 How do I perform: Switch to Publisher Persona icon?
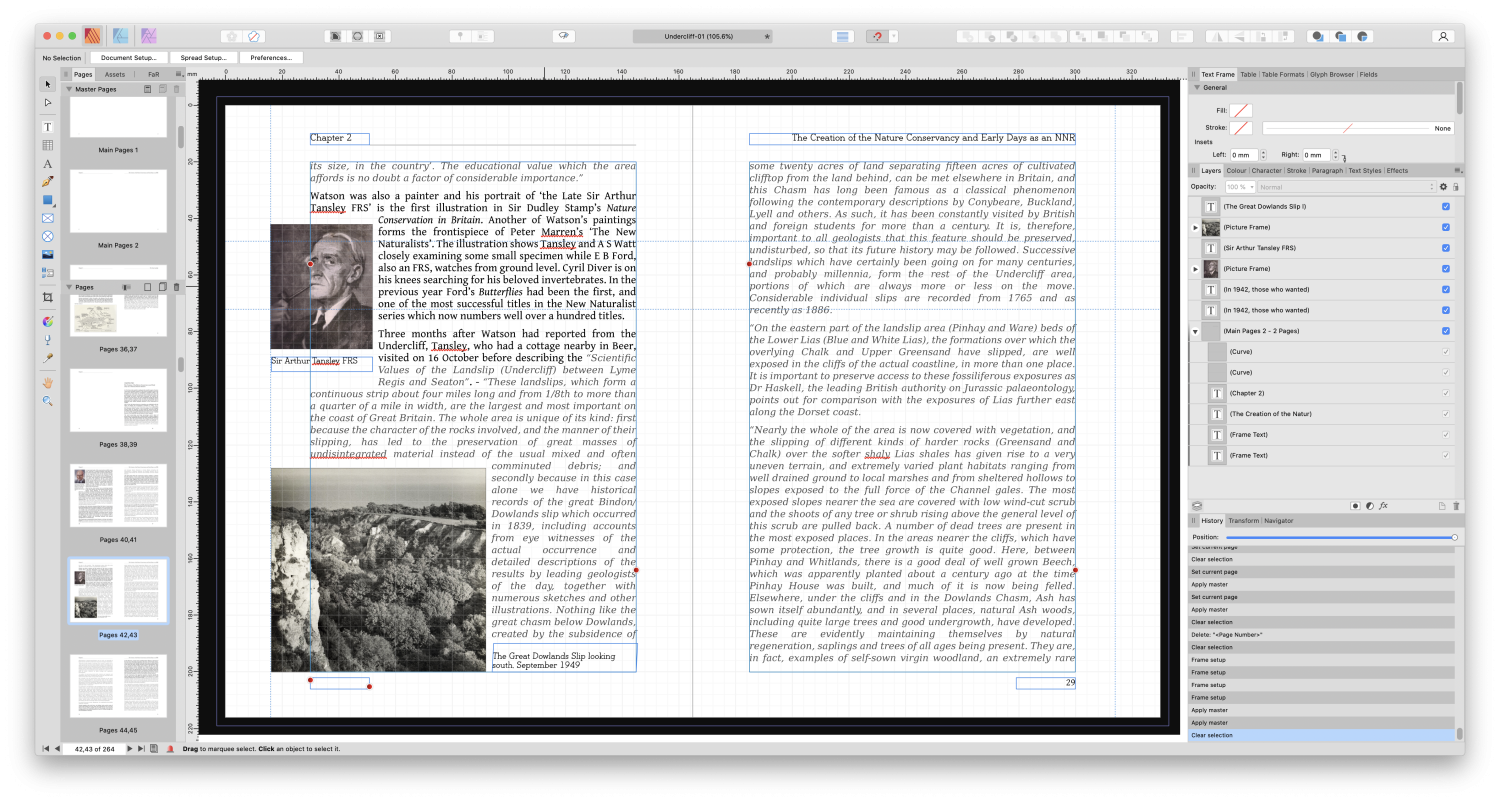(92, 36)
